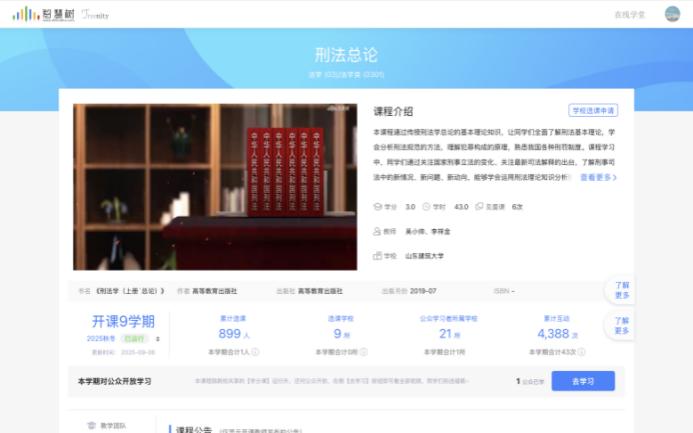
Task: Play the course preview video thumbnail
Action: 215,187
